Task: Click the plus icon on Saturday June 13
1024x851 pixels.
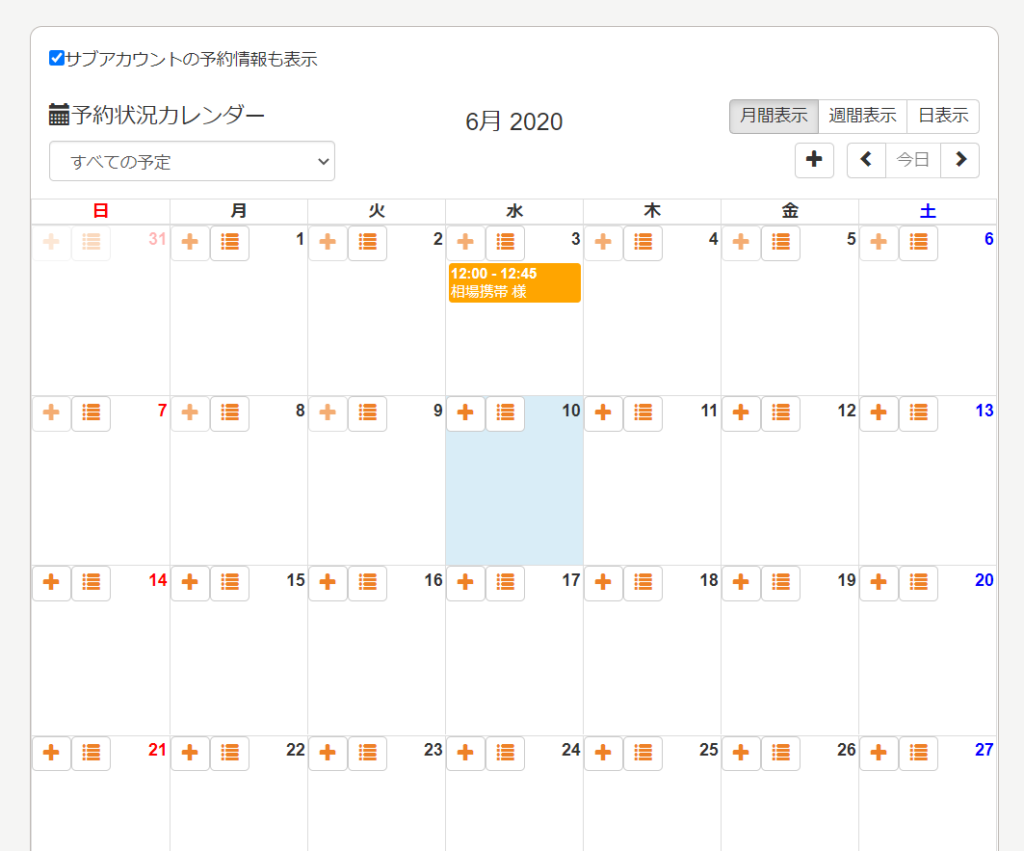Action: 879,412
